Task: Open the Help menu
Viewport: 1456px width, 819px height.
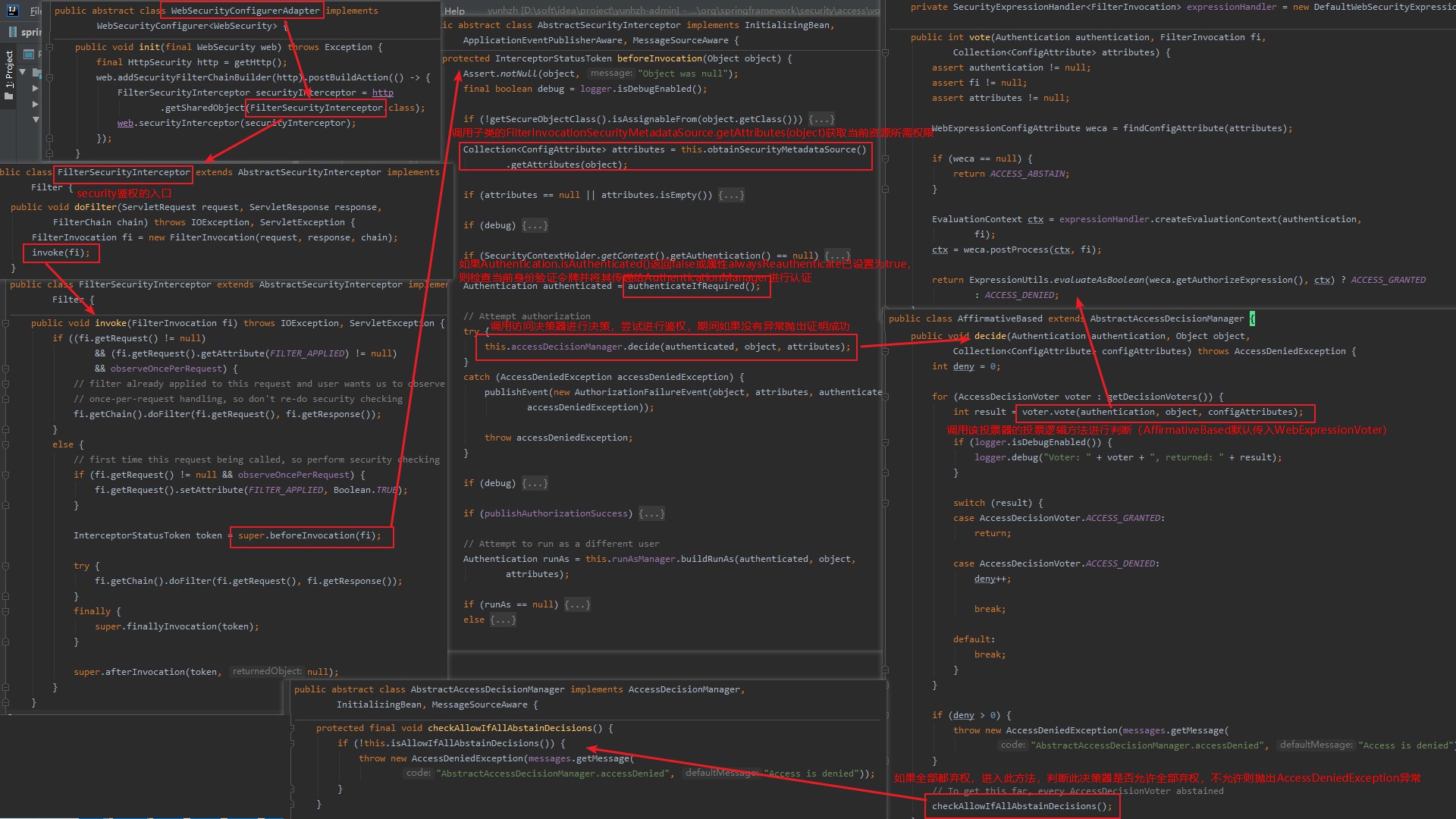Action: [x=455, y=11]
